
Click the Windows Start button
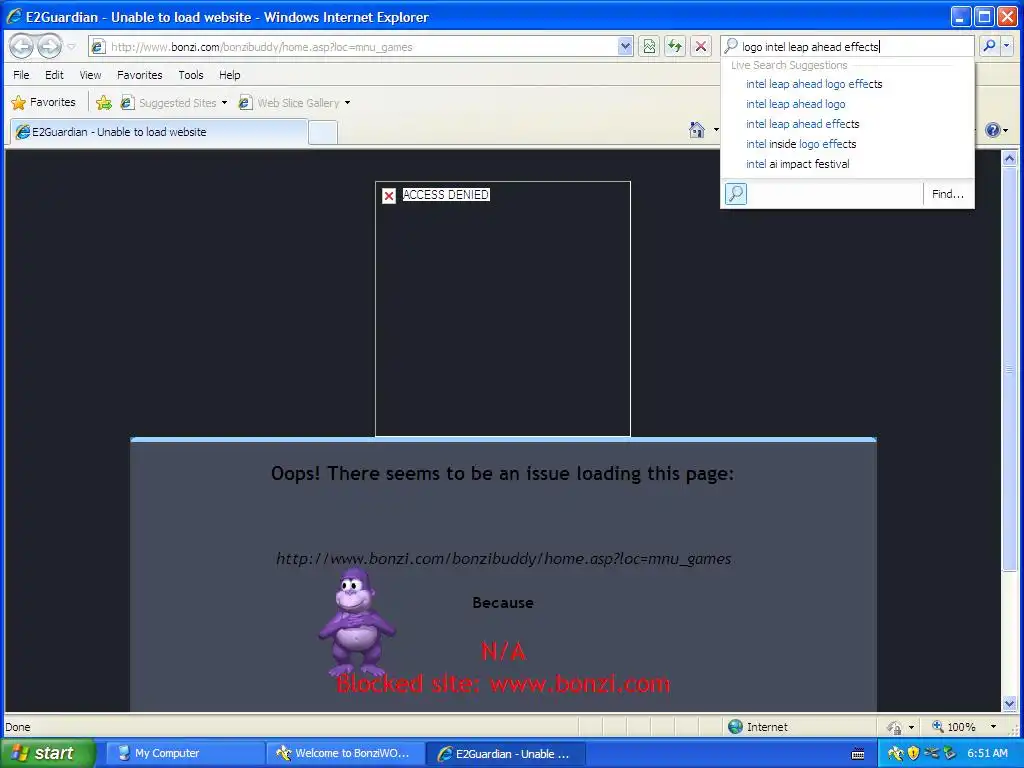point(47,753)
